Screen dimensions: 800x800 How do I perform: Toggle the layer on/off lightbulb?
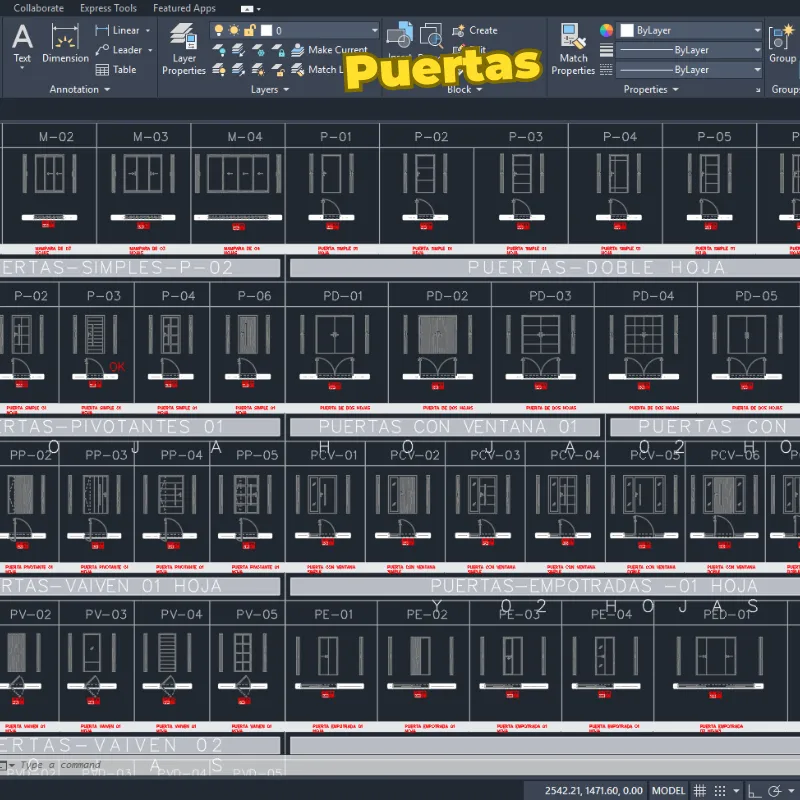pyautogui.click(x=218, y=31)
